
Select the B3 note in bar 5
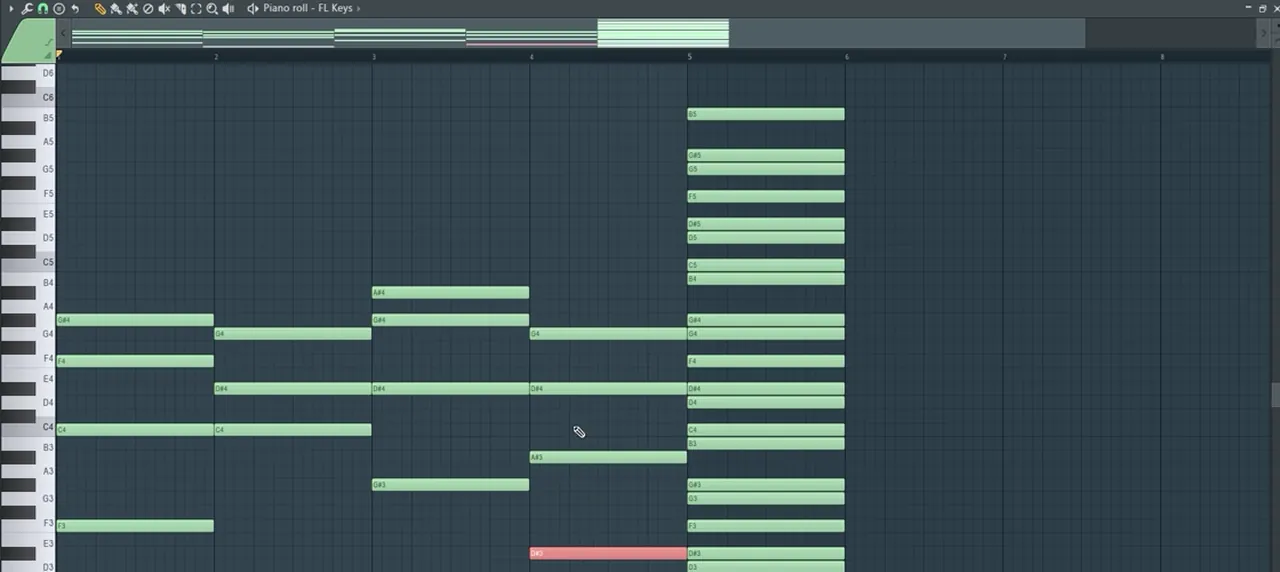point(766,443)
